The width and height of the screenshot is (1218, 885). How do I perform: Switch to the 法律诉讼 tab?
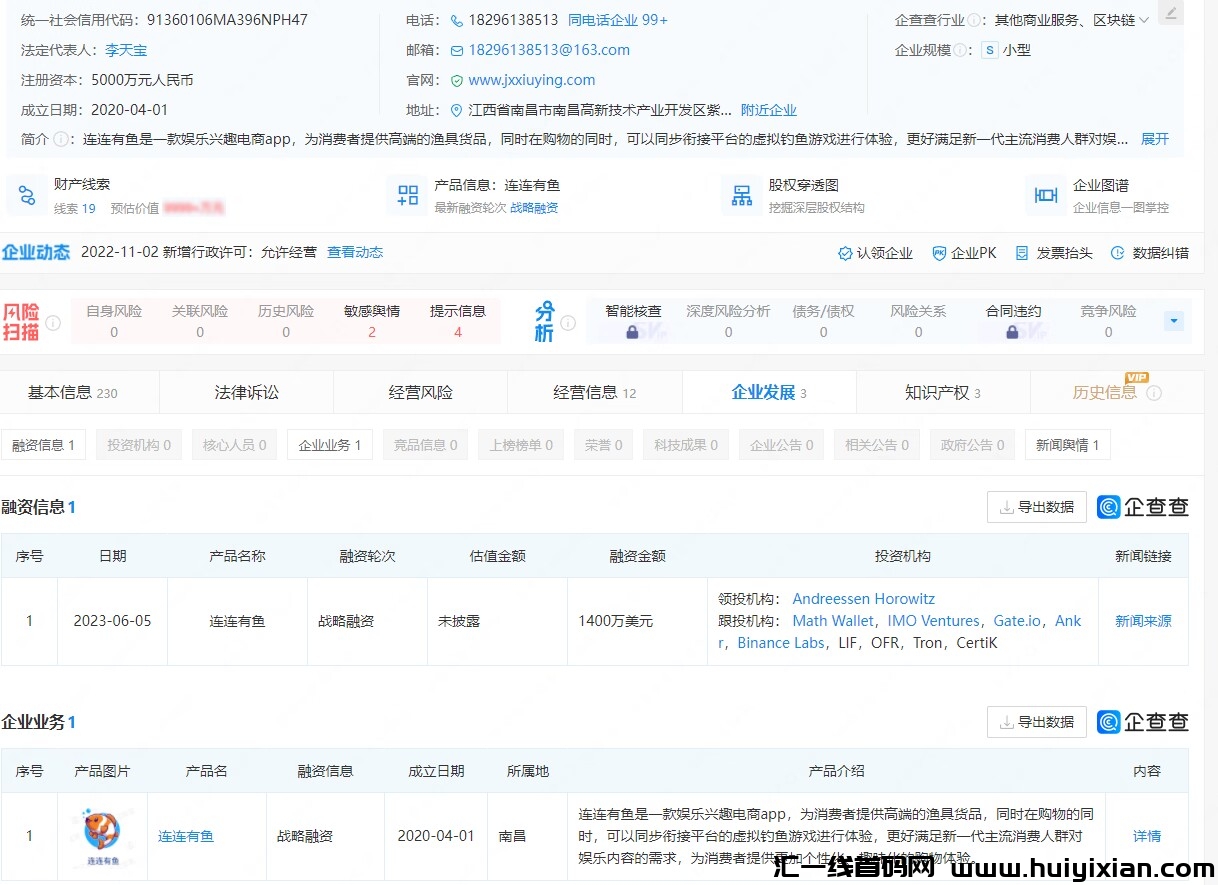(247, 393)
